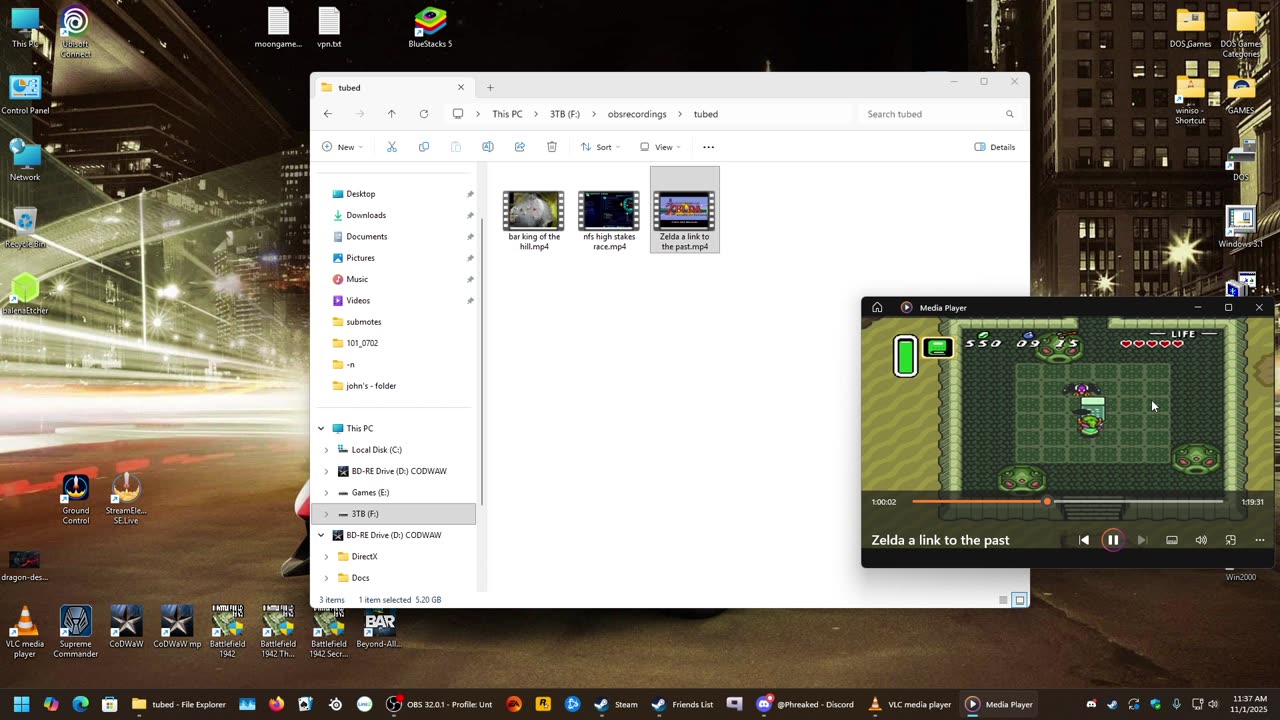
Task: Switch to details list view in status bar
Action: pyautogui.click(x=1003, y=600)
